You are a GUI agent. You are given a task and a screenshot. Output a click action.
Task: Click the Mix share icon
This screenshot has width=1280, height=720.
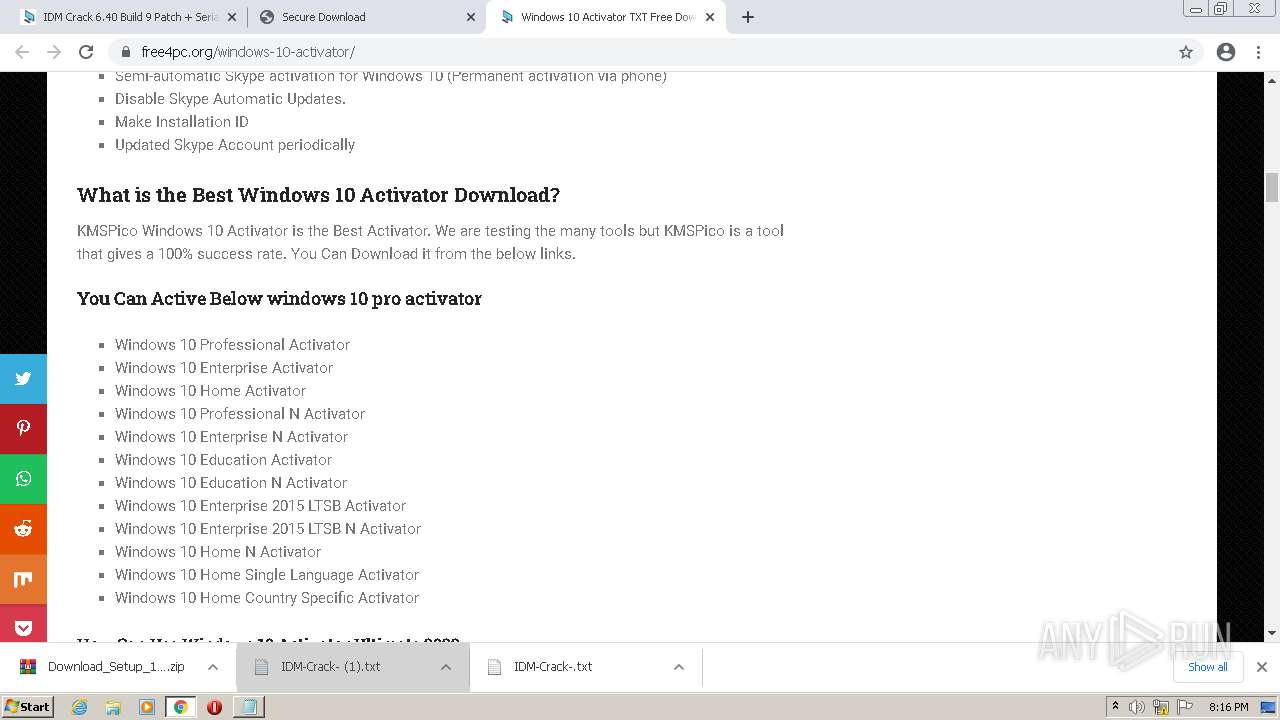tap(23, 579)
